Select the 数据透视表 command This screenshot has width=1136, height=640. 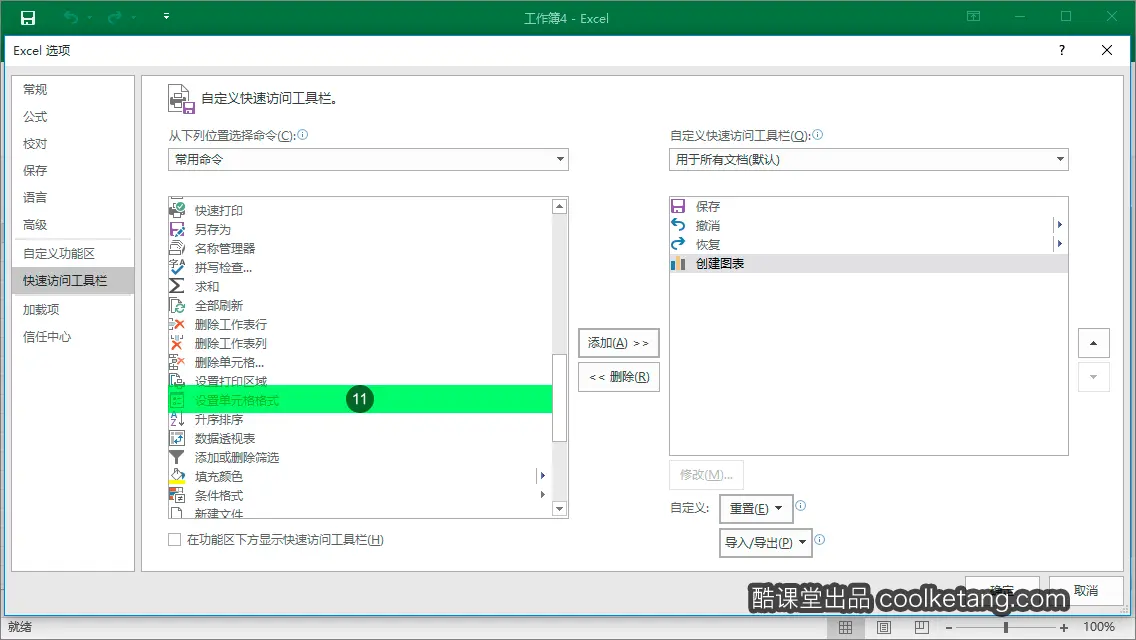[x=359, y=439]
